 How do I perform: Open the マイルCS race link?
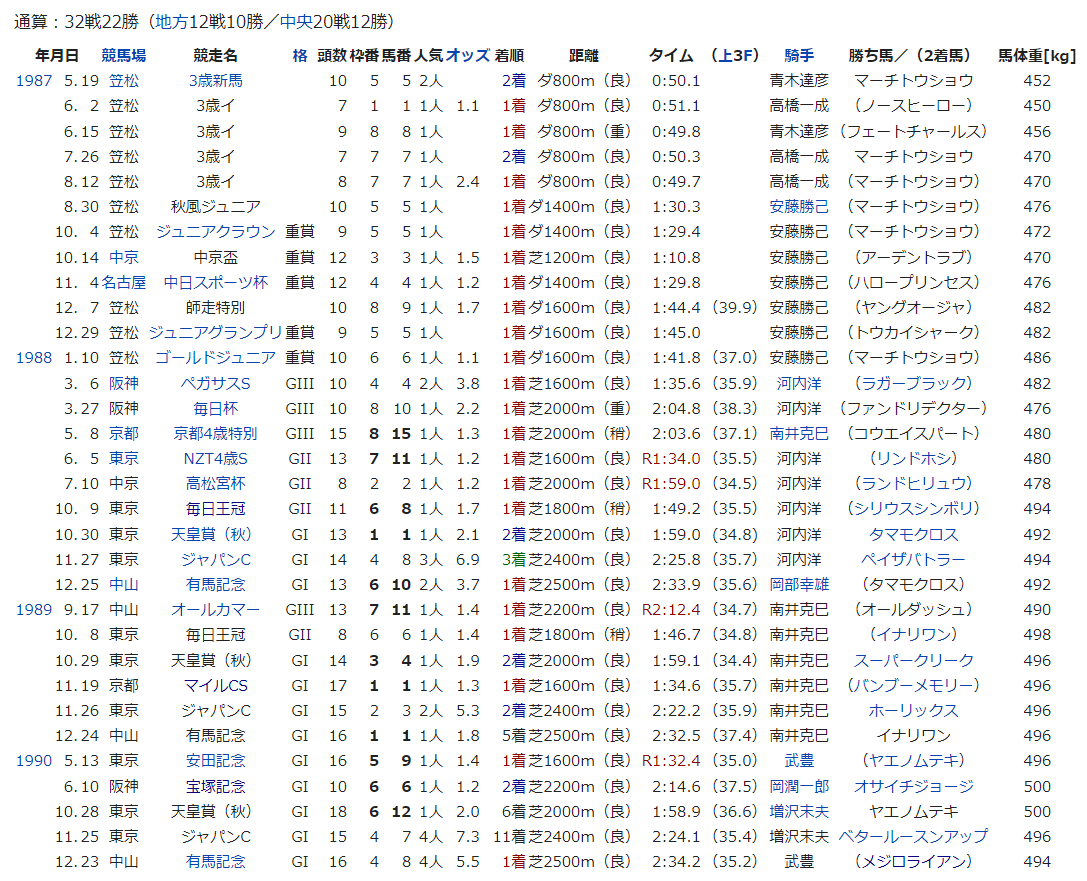tap(215, 686)
